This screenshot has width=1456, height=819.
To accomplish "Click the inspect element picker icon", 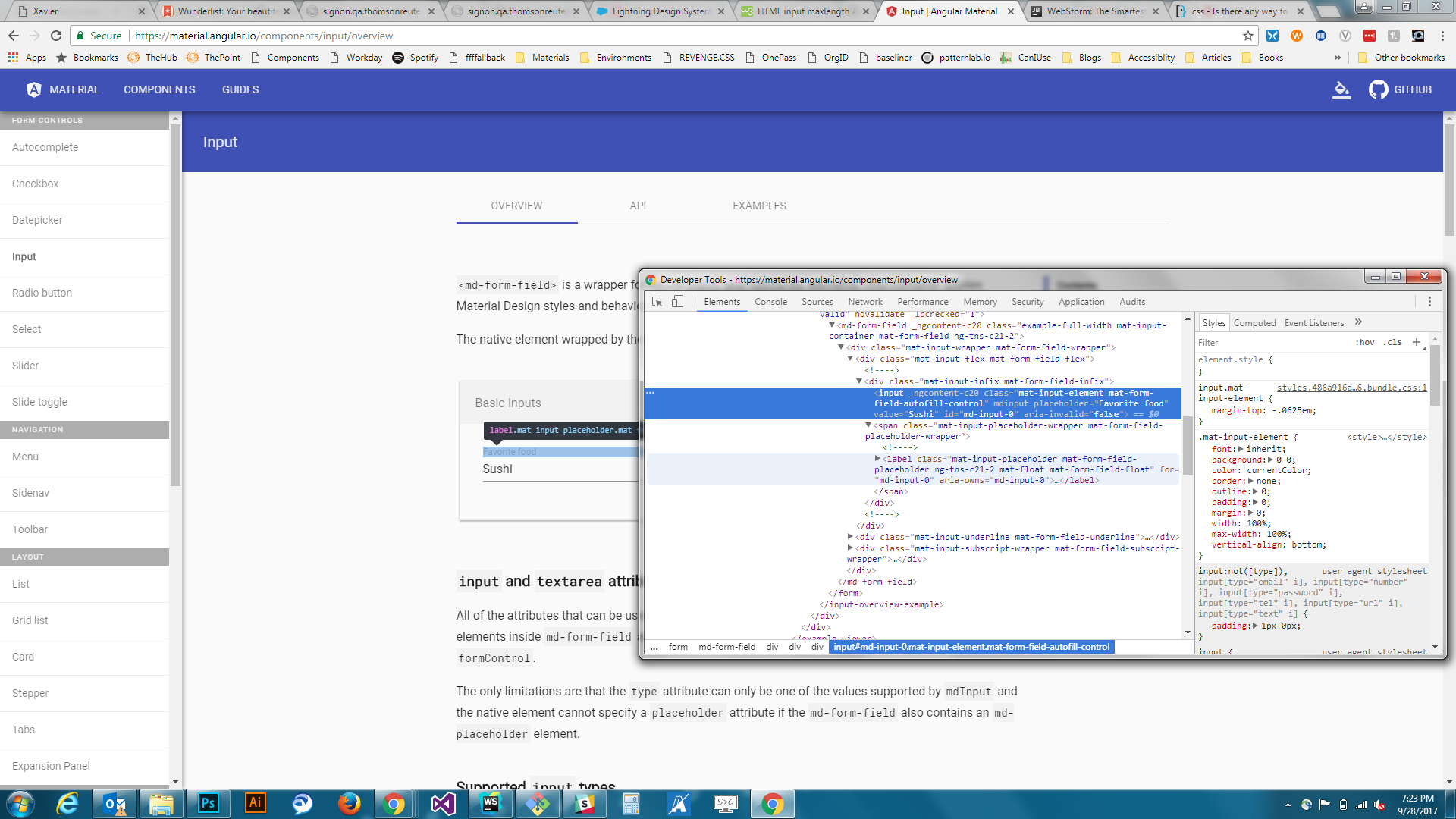I will tap(657, 301).
